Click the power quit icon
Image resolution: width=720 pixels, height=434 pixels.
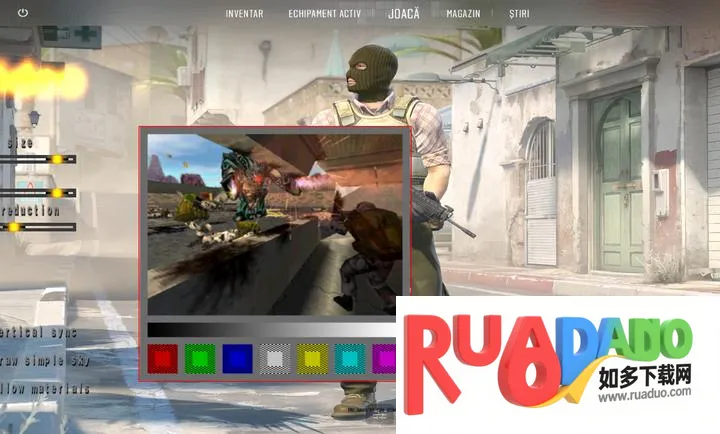coord(23,13)
